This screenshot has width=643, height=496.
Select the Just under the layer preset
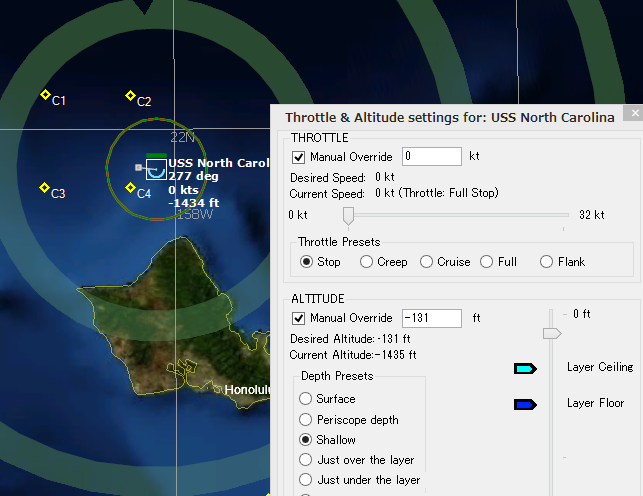(305, 480)
